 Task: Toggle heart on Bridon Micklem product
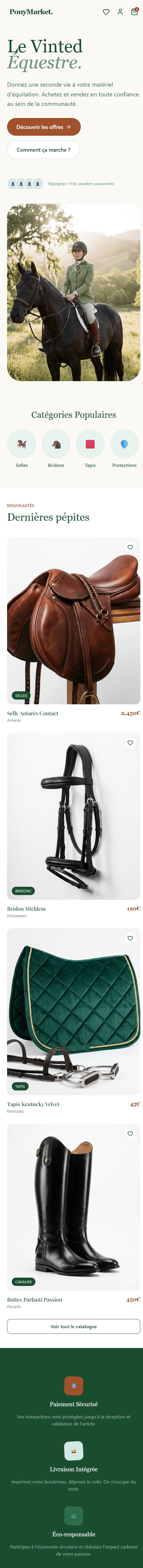click(x=130, y=743)
